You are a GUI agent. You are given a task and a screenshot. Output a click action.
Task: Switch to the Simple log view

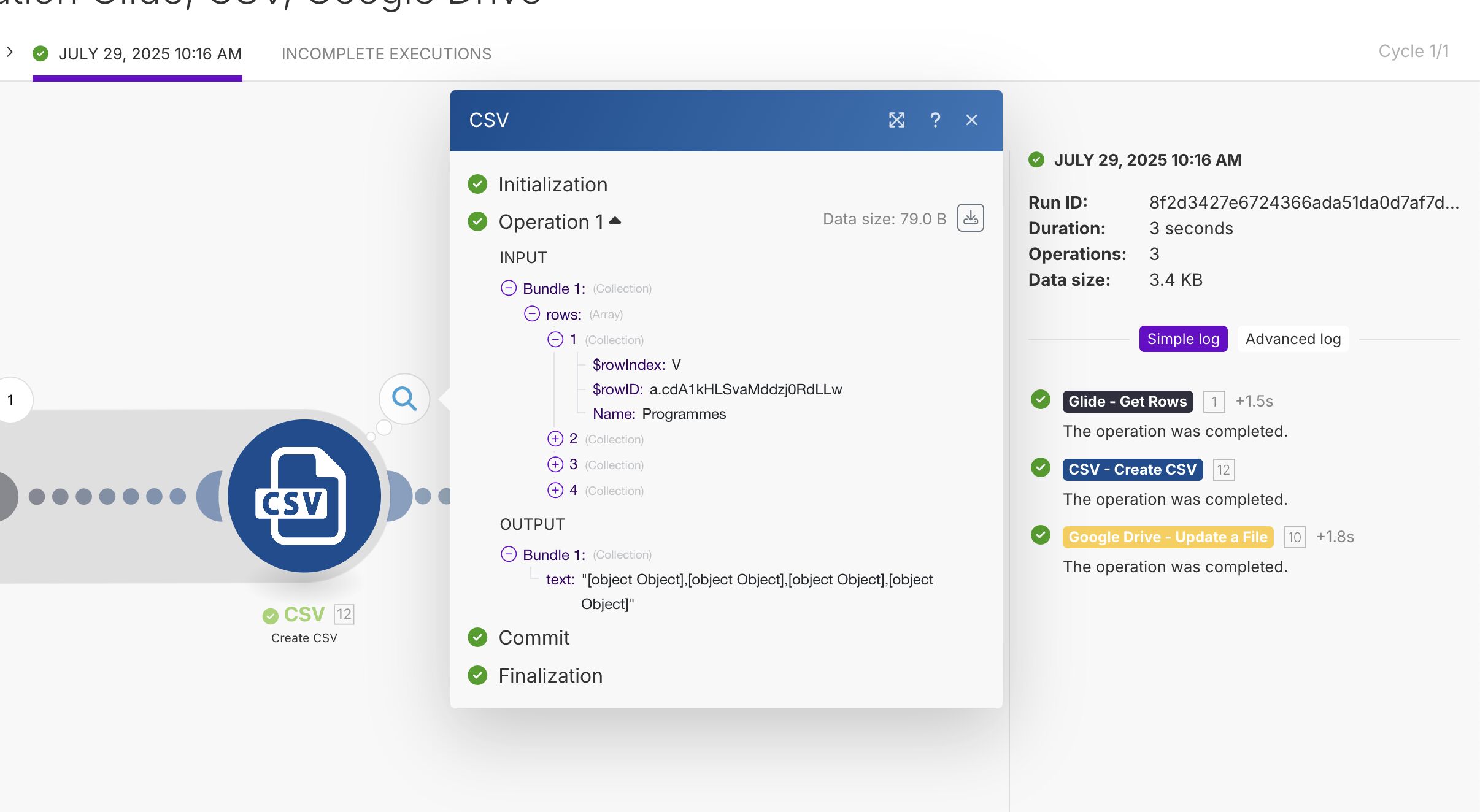click(1183, 339)
